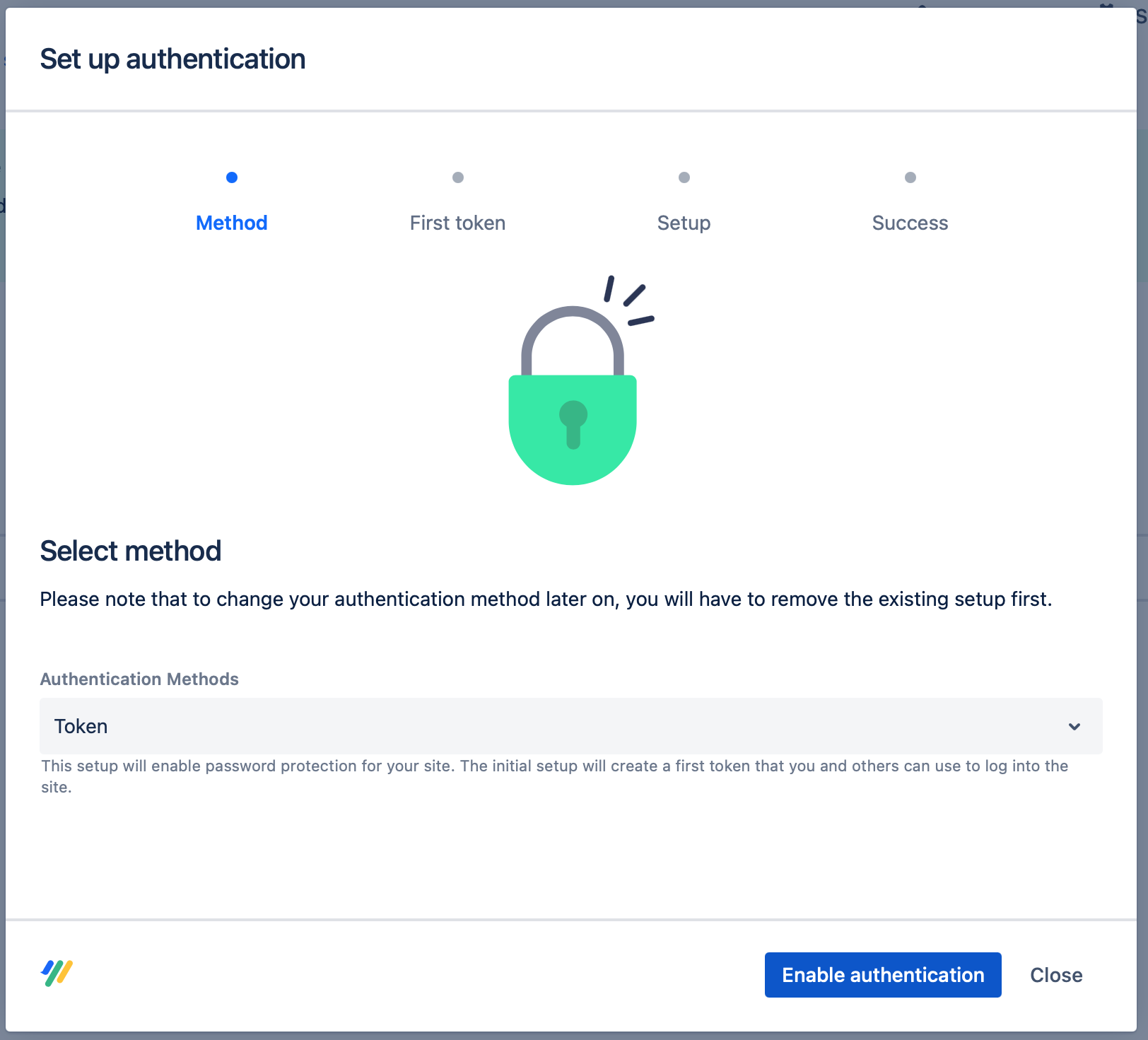The image size is (1148, 1040).
Task: Open the Token authentication method dropdown
Action: [x=558, y=727]
